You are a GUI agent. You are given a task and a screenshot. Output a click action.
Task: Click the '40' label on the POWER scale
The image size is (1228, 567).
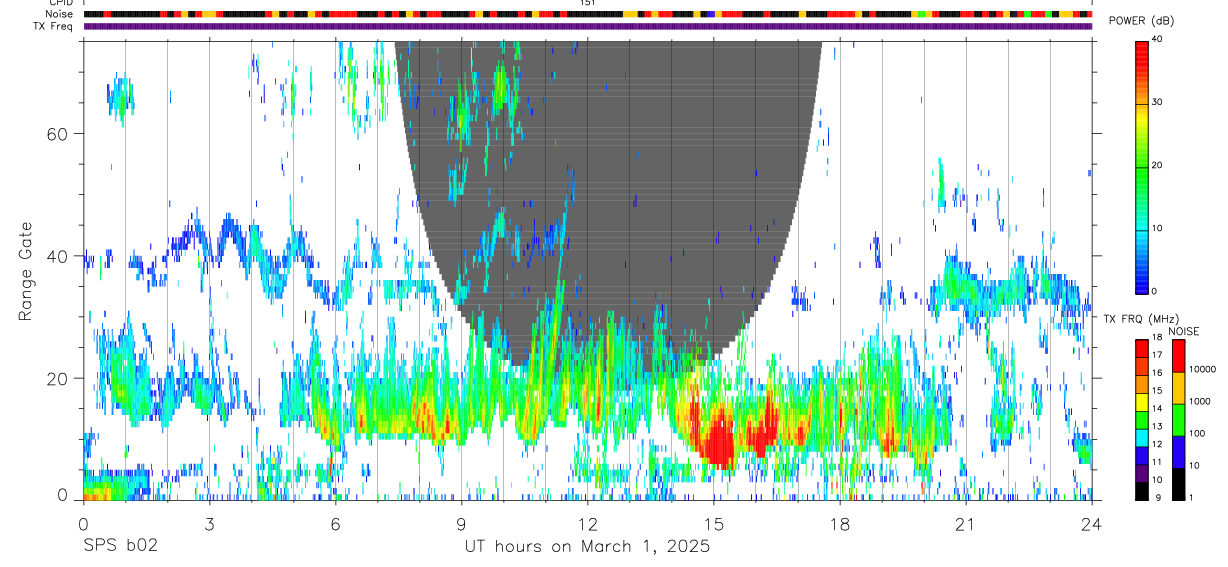point(1157,40)
